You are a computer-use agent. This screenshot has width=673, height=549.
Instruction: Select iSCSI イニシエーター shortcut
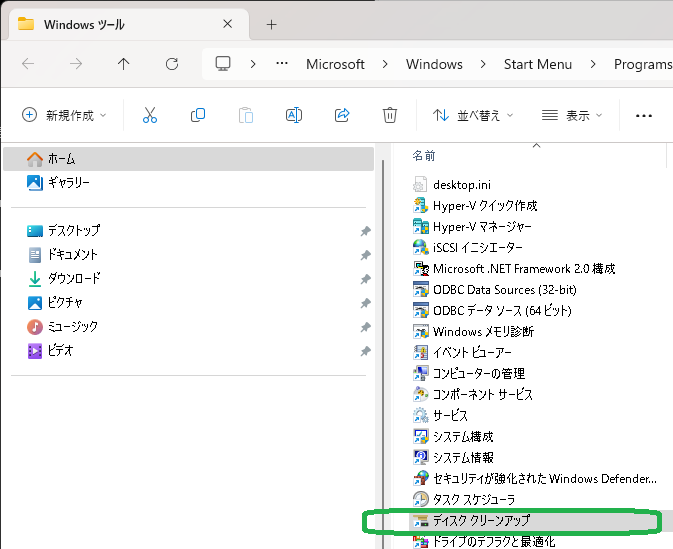[x=467, y=248]
